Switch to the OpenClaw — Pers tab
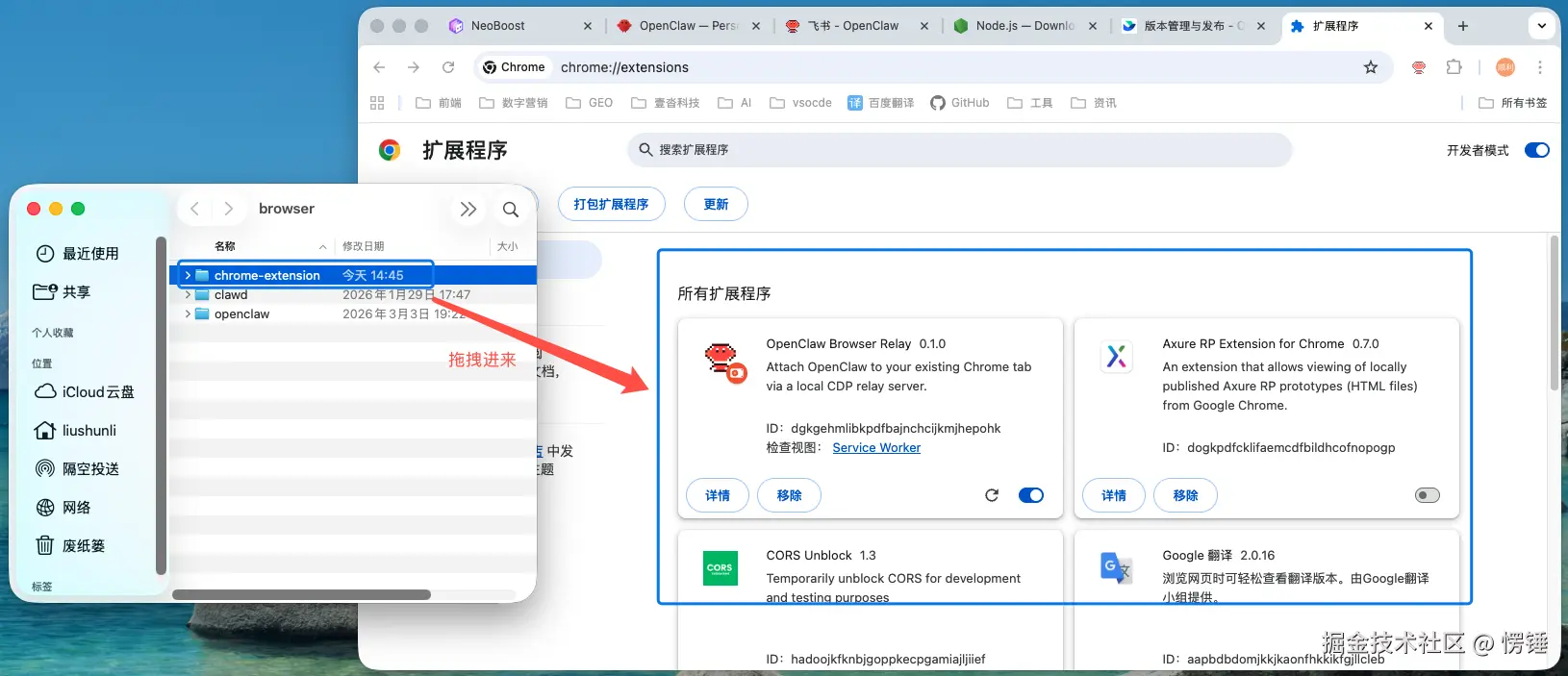 (x=688, y=26)
